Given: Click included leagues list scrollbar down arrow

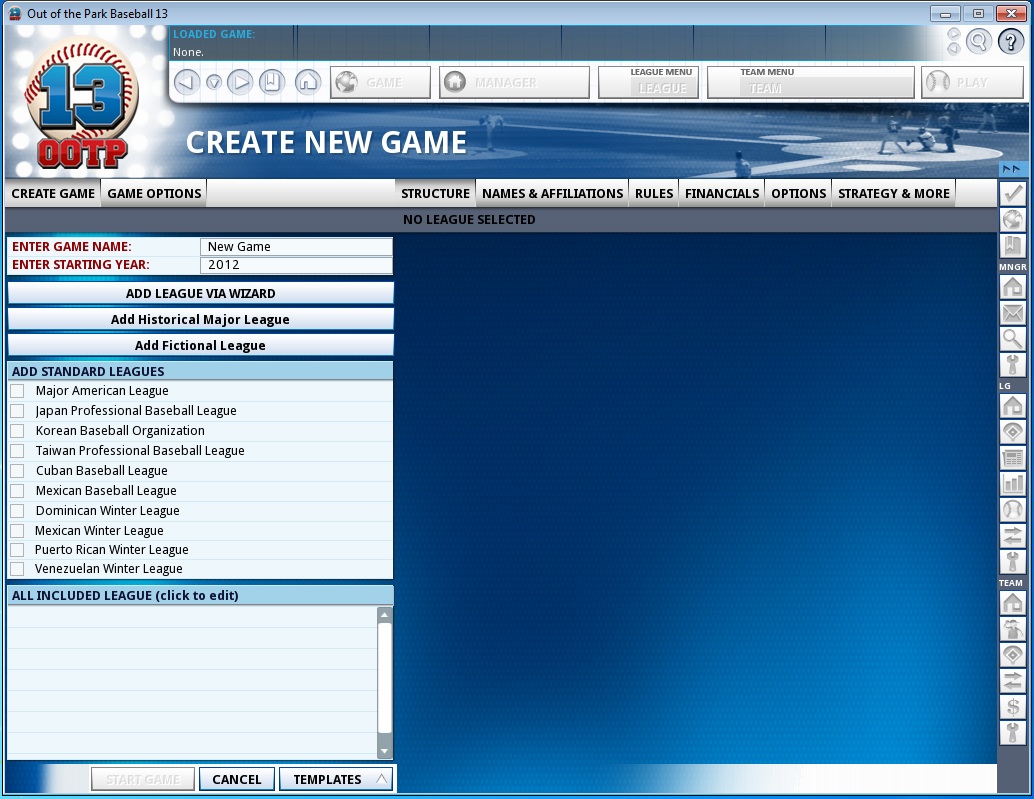Looking at the screenshot, I should [385, 752].
